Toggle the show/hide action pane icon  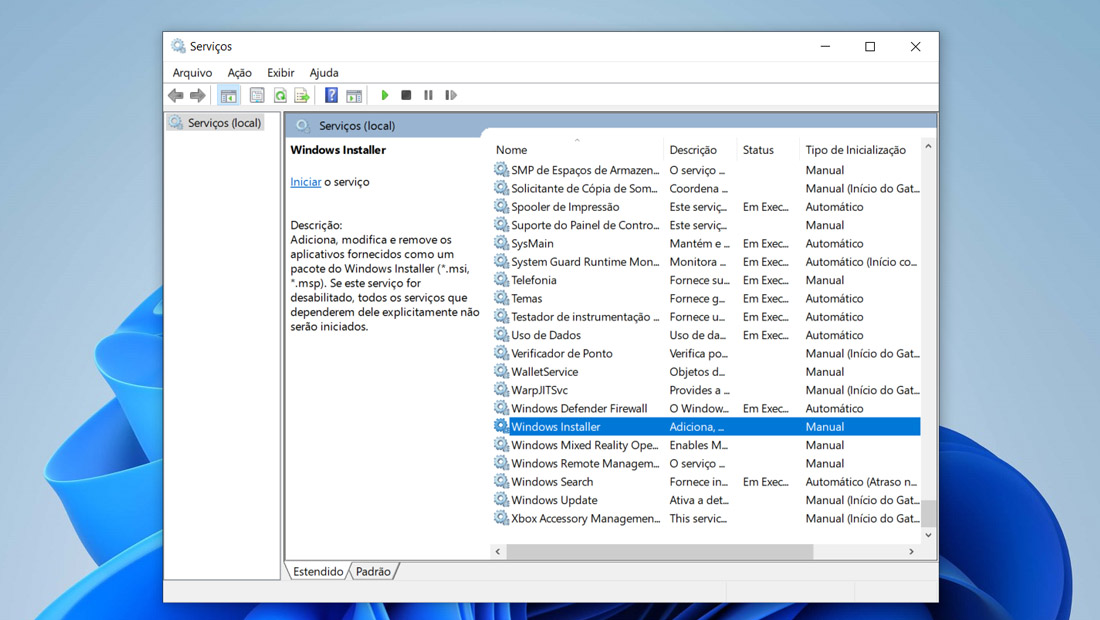click(x=354, y=95)
